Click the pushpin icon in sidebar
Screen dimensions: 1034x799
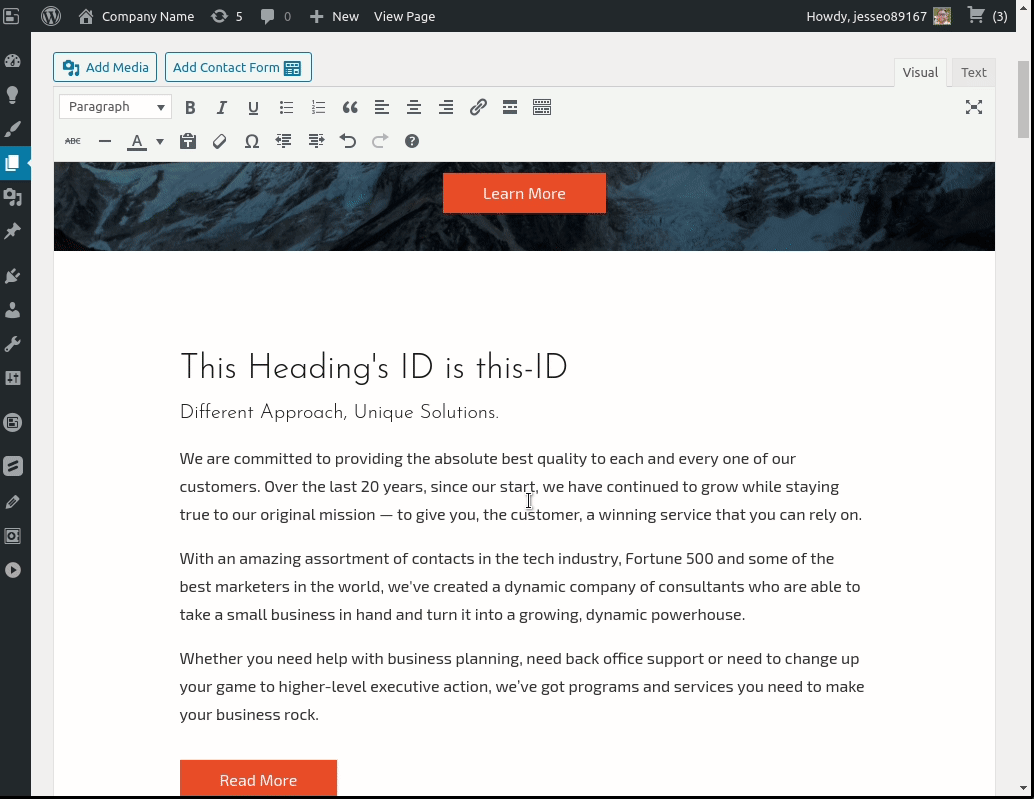[x=13, y=231]
